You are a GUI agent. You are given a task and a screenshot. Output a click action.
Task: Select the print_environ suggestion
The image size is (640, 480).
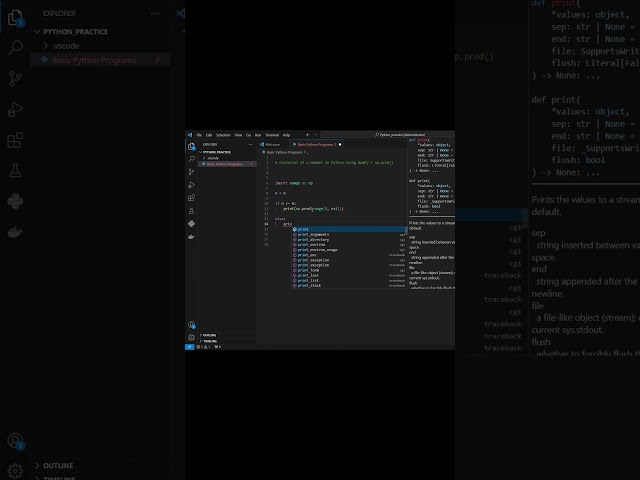[349, 245]
